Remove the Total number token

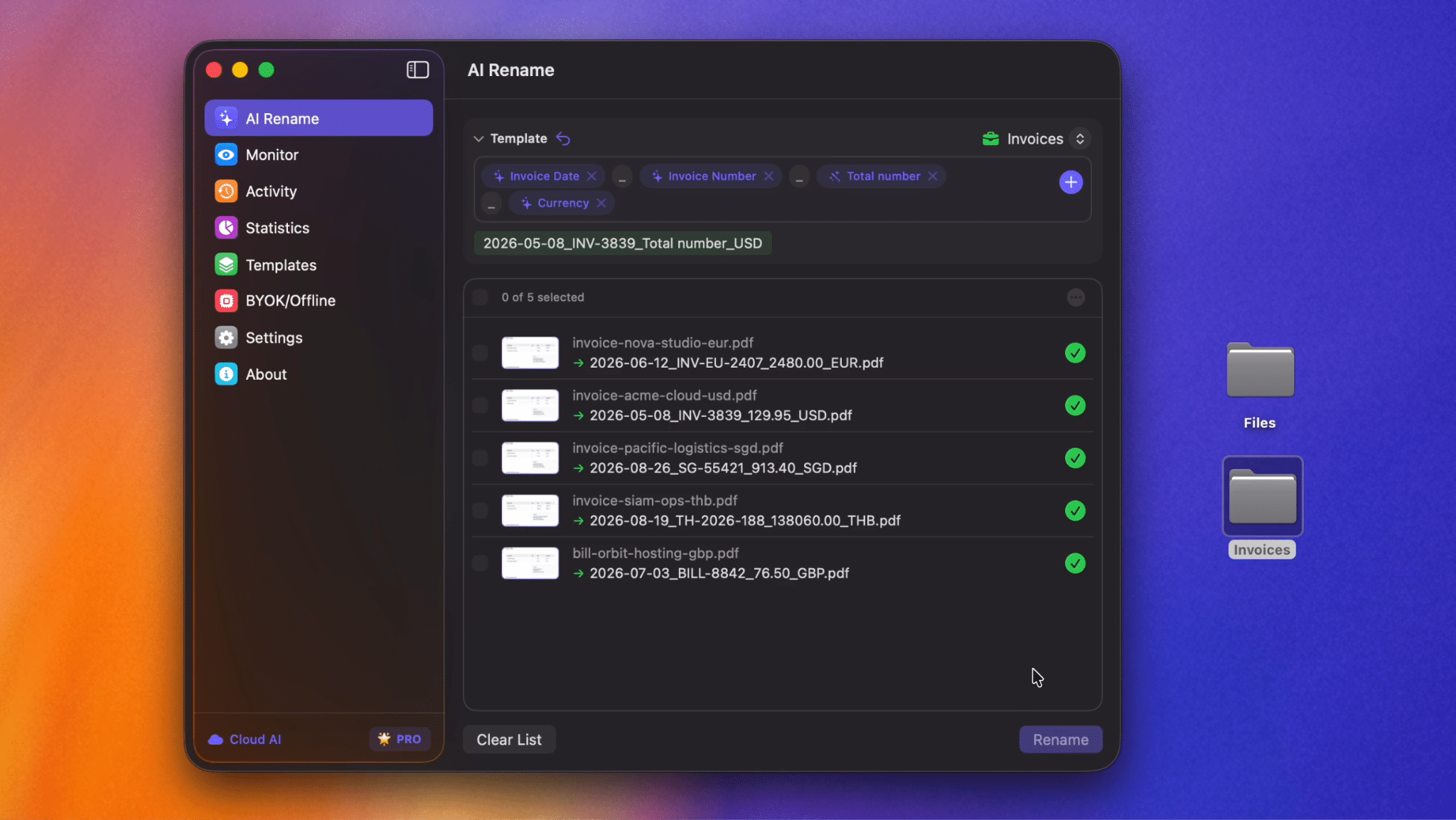point(932,176)
